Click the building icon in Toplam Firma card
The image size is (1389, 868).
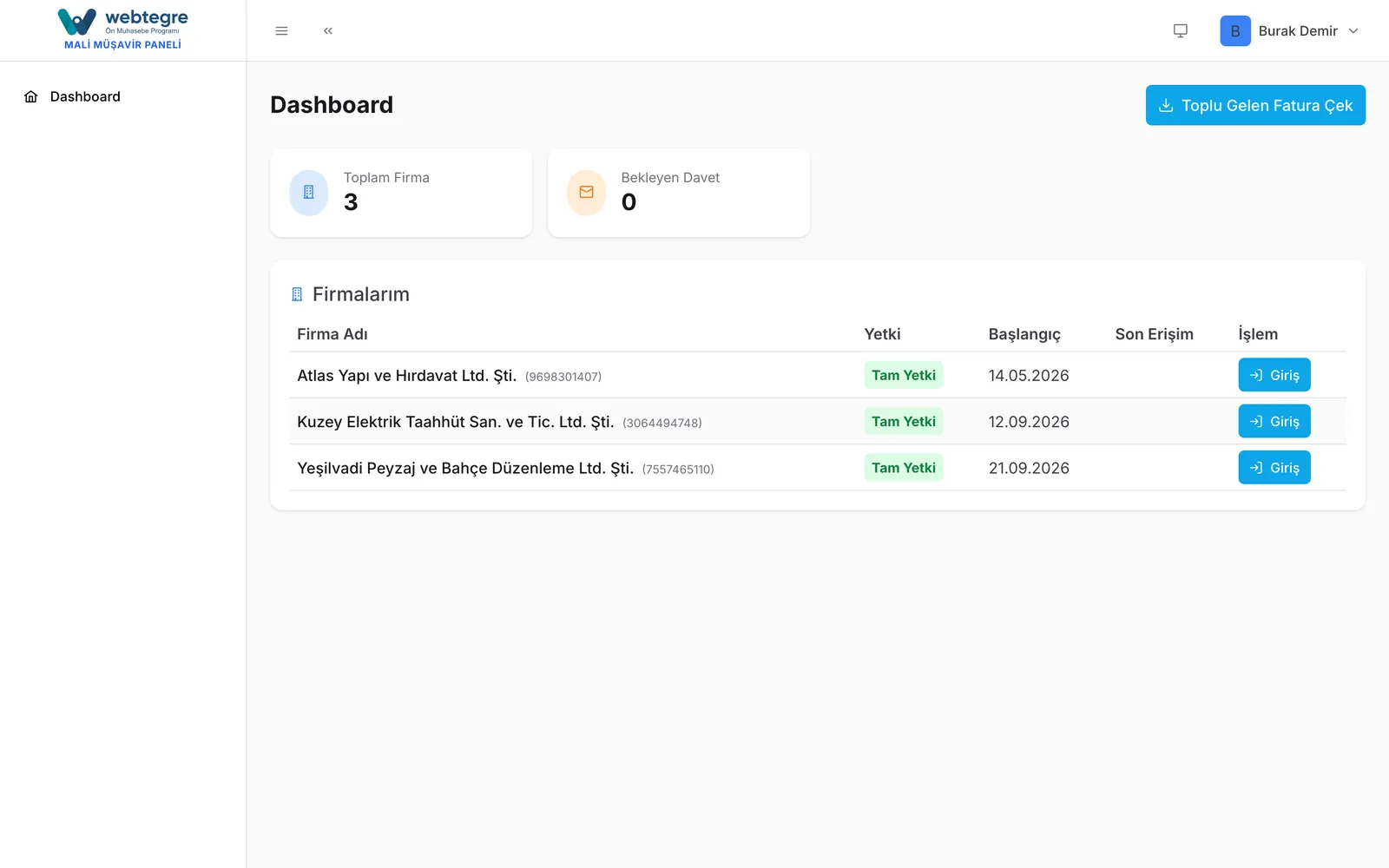(x=309, y=193)
